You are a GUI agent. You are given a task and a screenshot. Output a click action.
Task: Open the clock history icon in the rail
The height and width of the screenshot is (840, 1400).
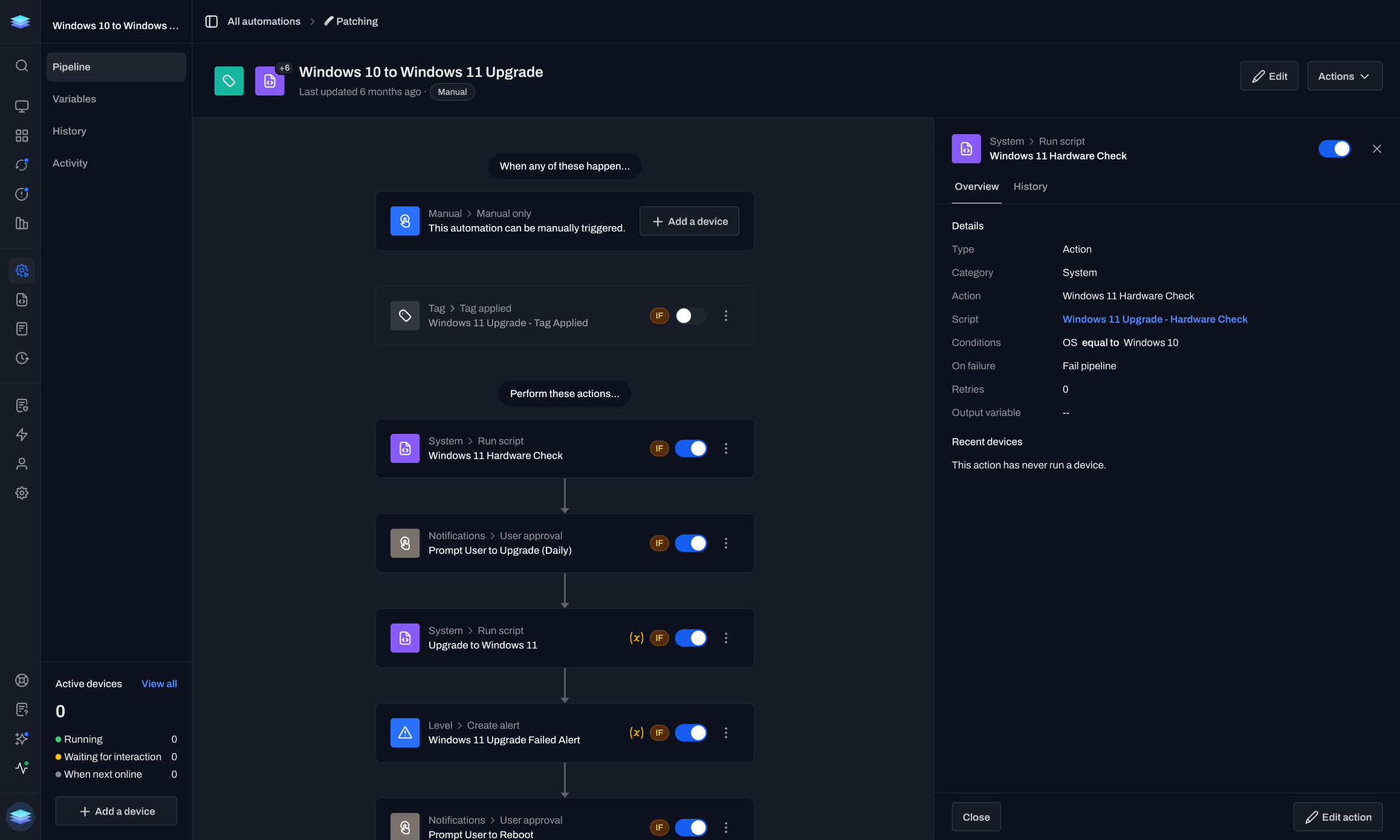22,358
